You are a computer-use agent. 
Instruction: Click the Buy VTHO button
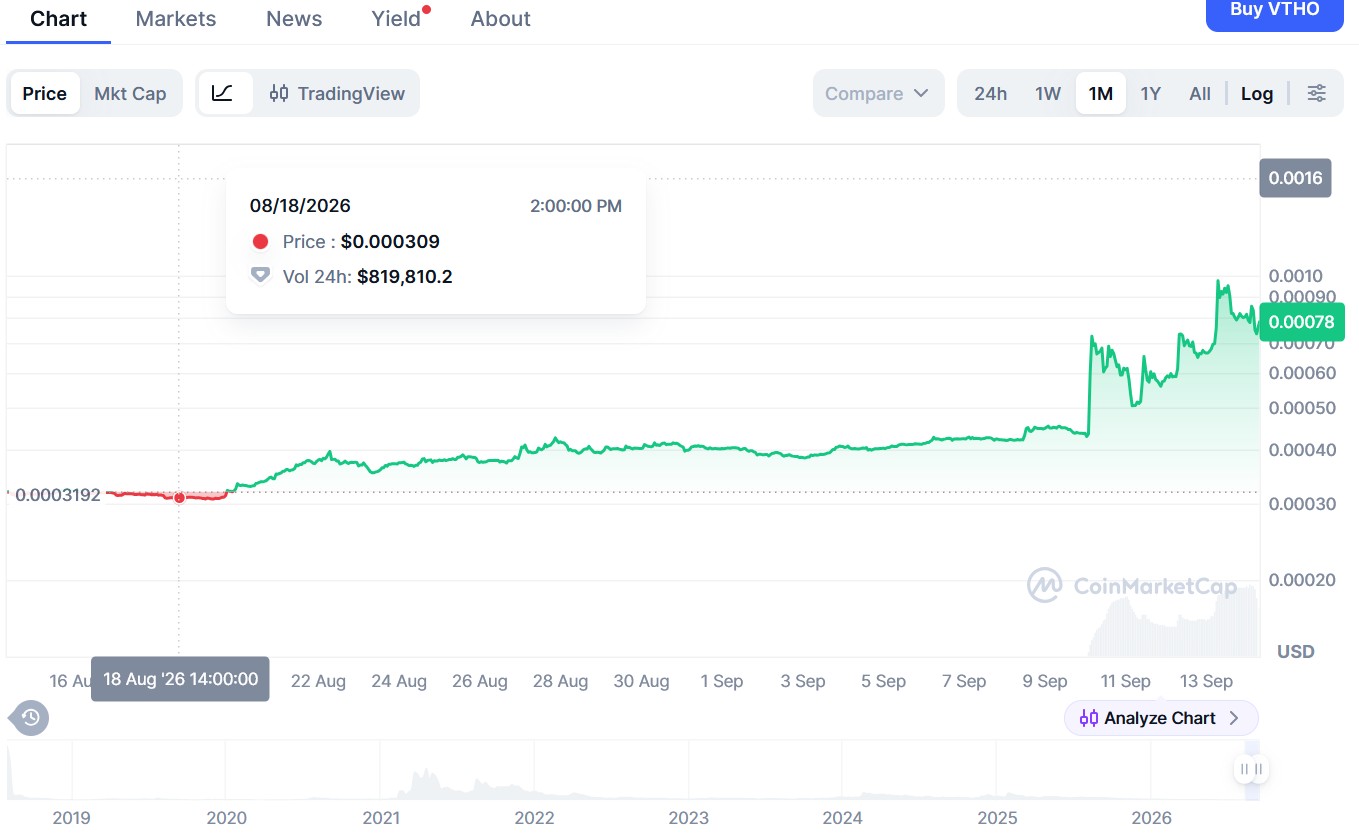tap(1274, 12)
